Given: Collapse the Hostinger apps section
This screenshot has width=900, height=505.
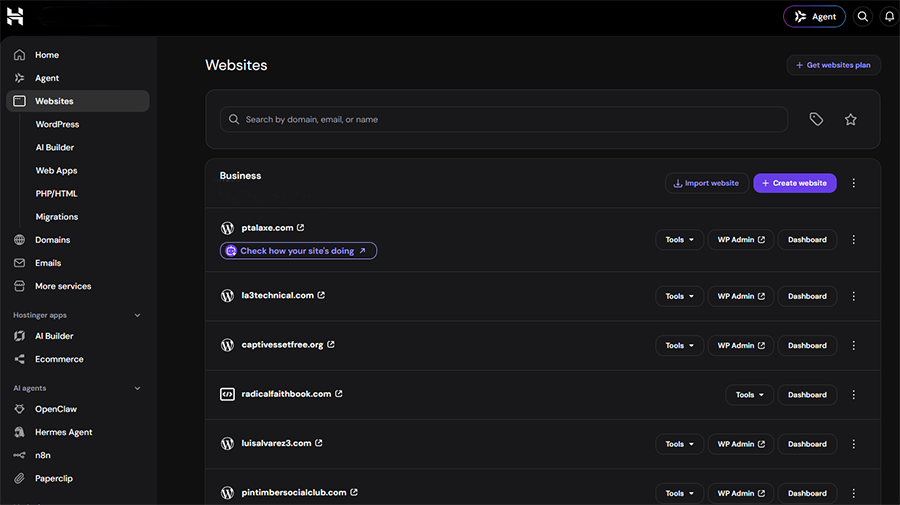Looking at the screenshot, I should (x=137, y=315).
